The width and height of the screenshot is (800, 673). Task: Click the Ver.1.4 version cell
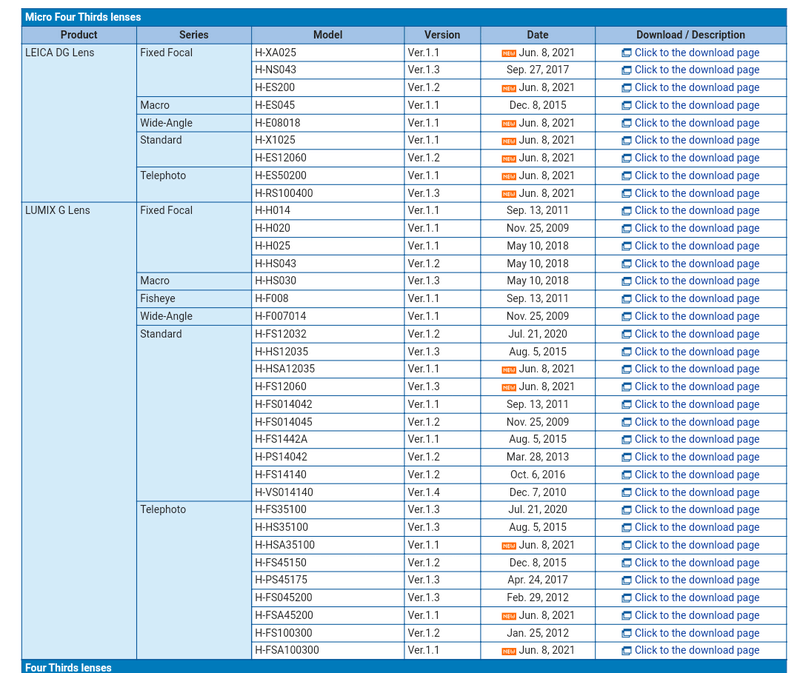click(x=442, y=492)
